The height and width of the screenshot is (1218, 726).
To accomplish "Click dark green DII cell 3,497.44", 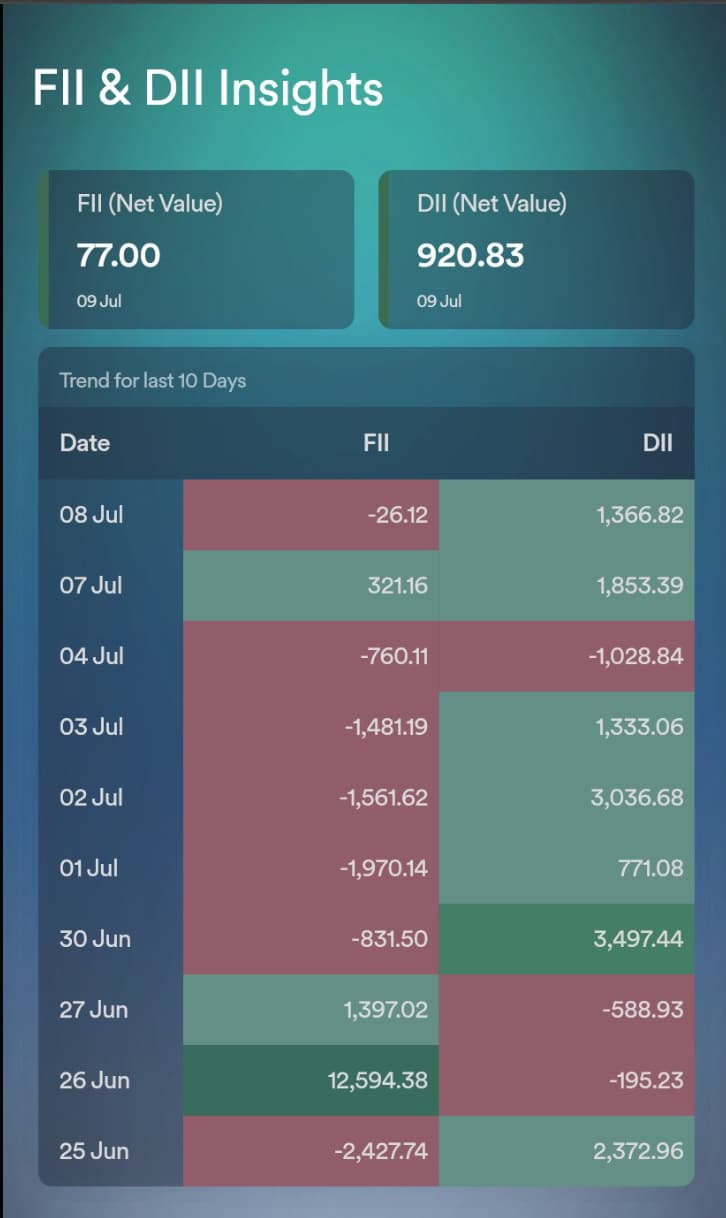I will pos(566,939).
